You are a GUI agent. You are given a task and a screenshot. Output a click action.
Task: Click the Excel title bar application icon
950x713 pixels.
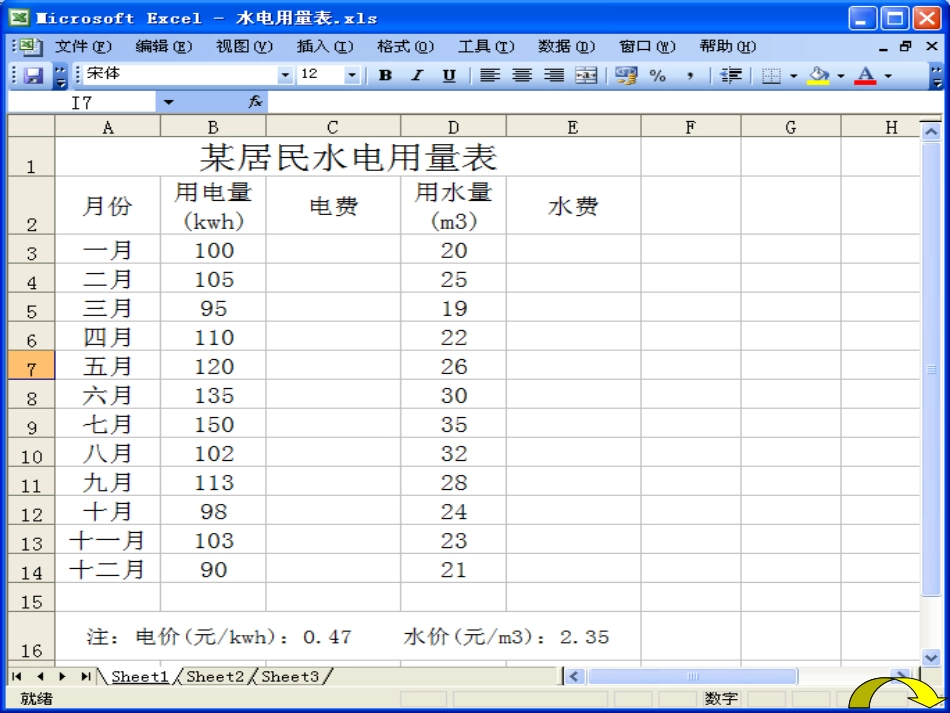pos(19,18)
